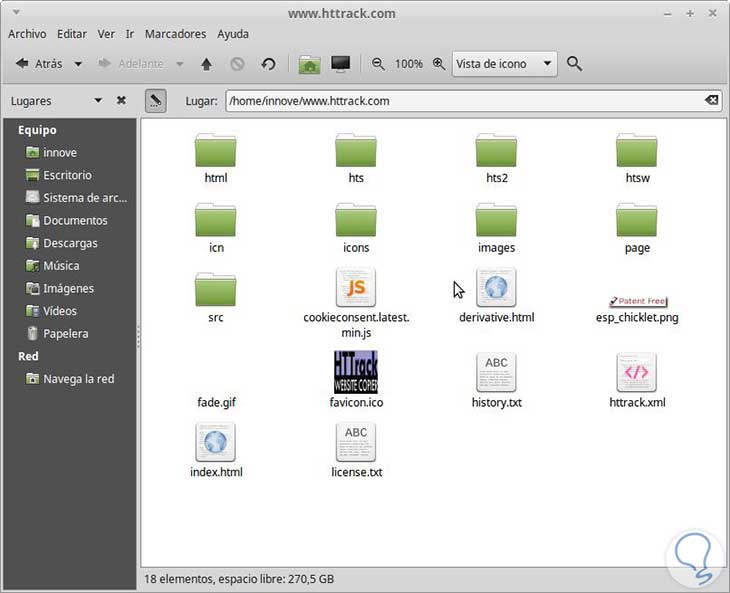Select the hts folder icon
730x593 pixels.
click(356, 150)
